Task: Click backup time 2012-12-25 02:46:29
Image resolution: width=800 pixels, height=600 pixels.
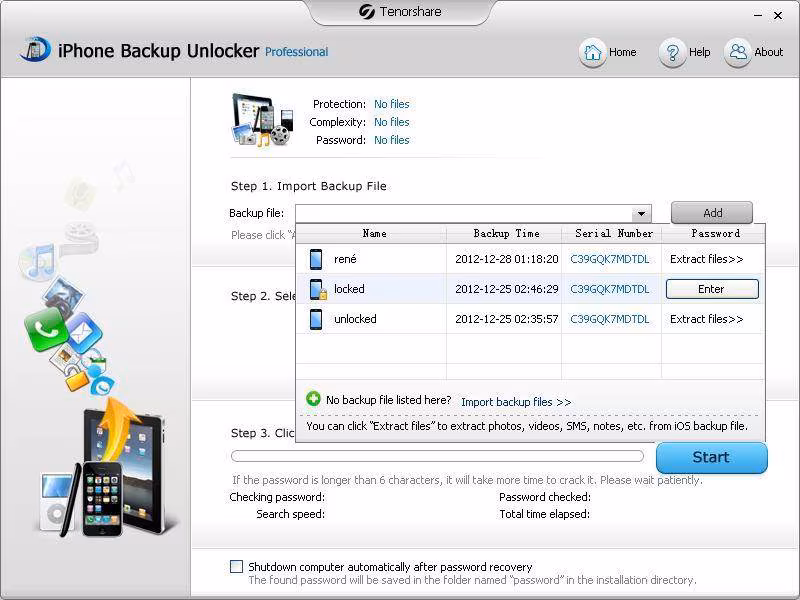Action: [507, 289]
